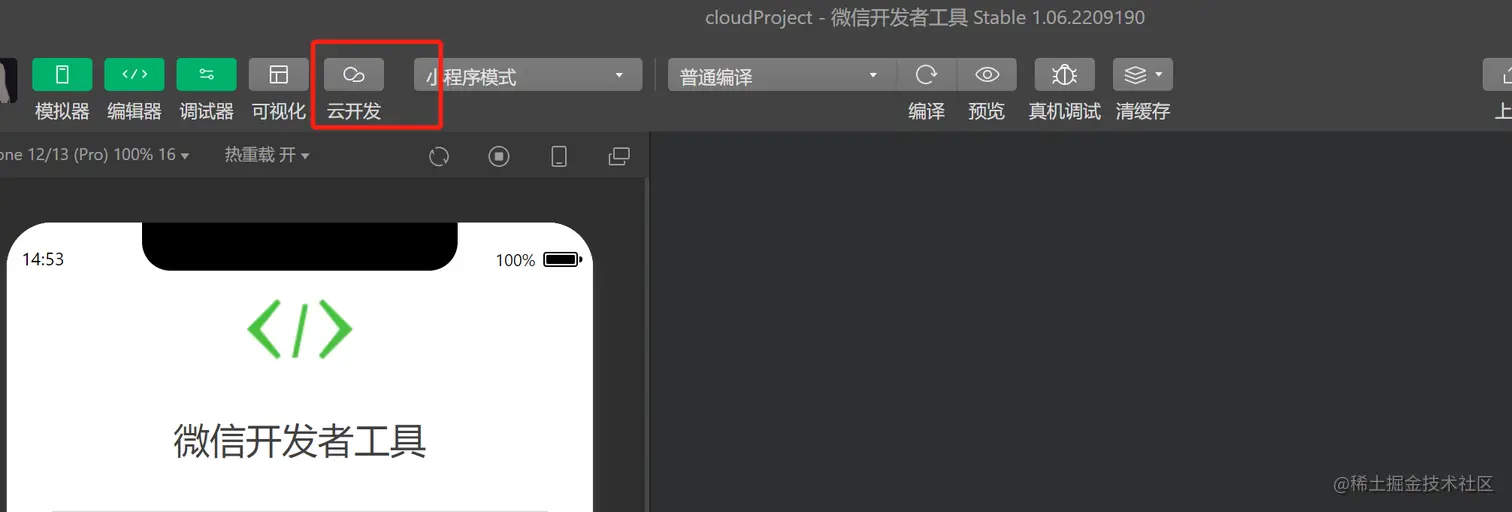Click the battery icon in simulator status bar

pos(562,260)
